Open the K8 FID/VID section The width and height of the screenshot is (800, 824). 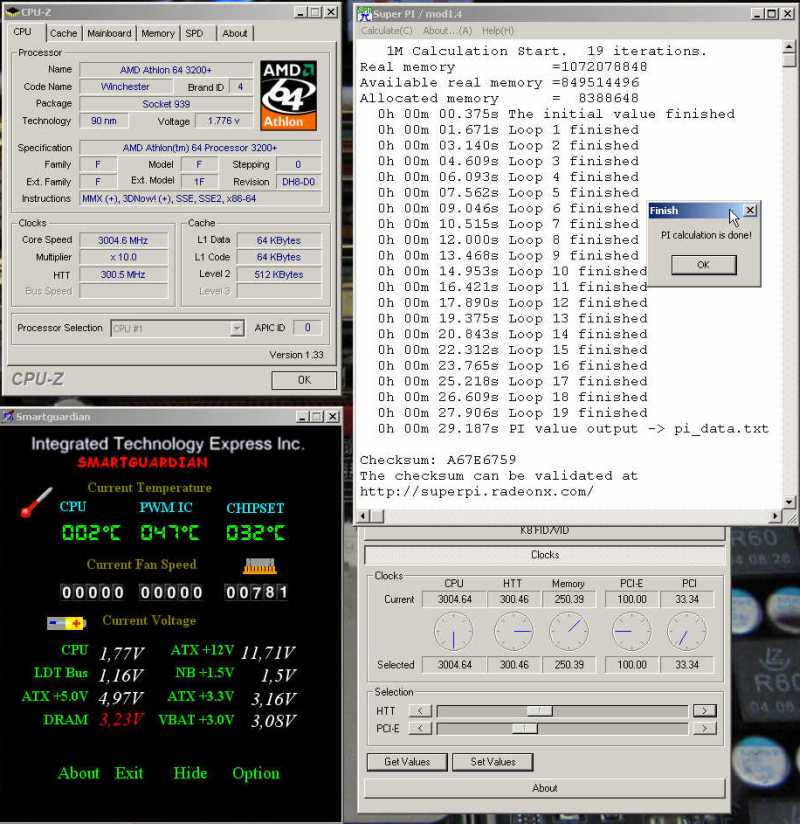545,530
